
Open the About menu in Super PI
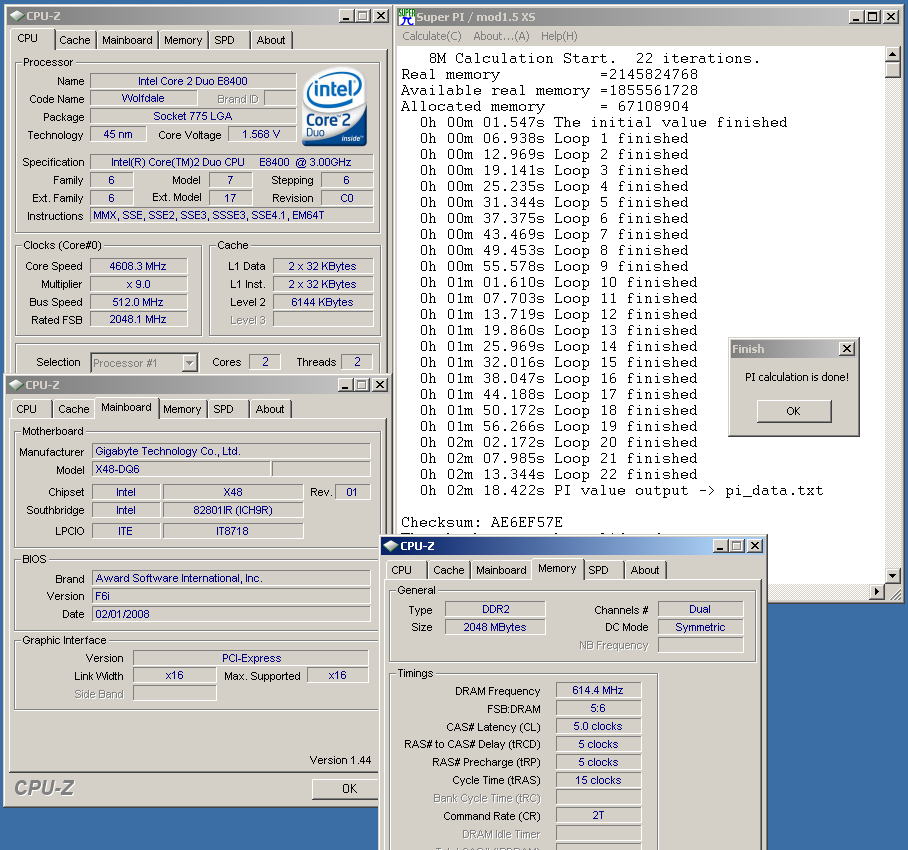[500, 36]
